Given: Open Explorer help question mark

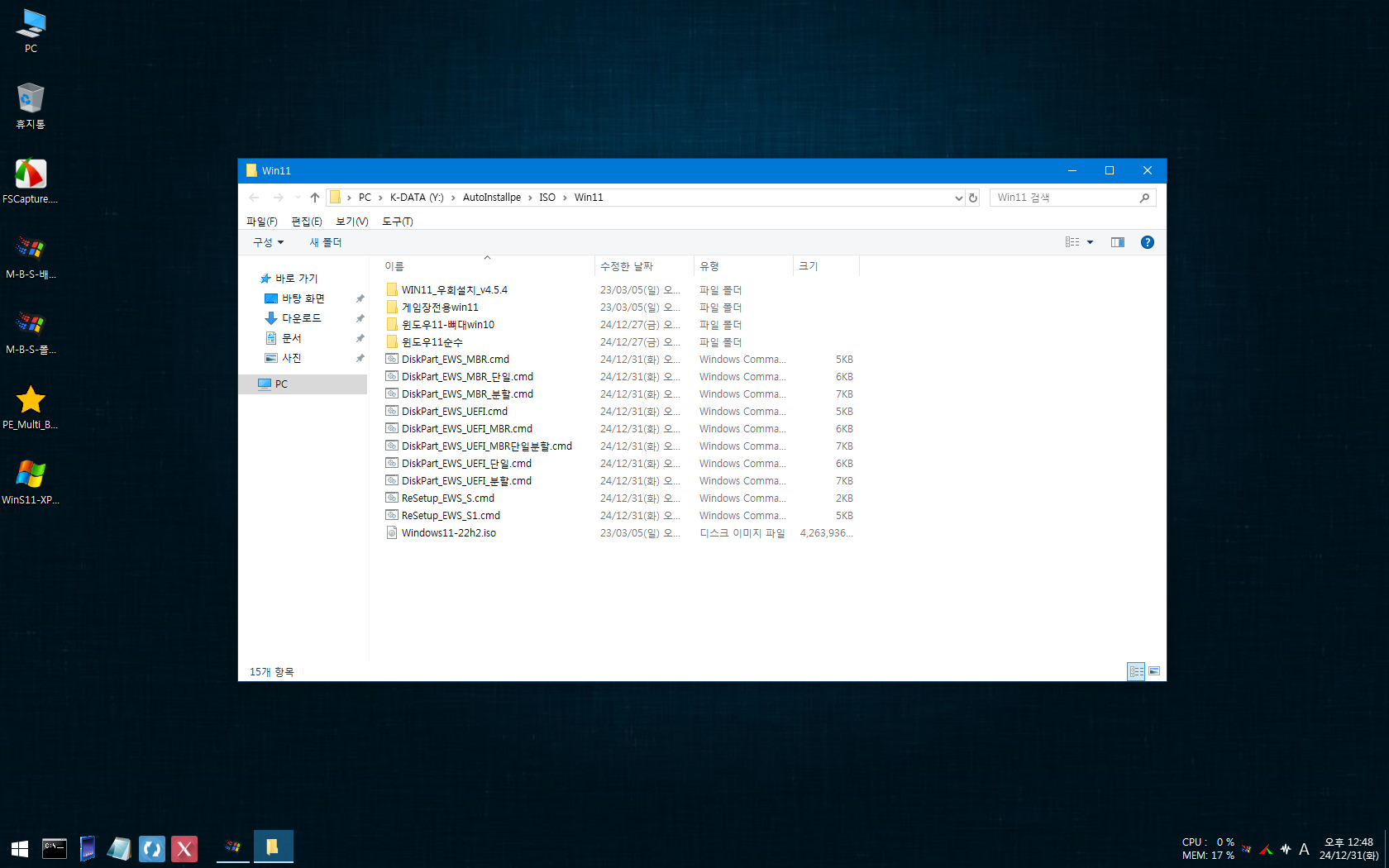Looking at the screenshot, I should tap(1148, 242).
